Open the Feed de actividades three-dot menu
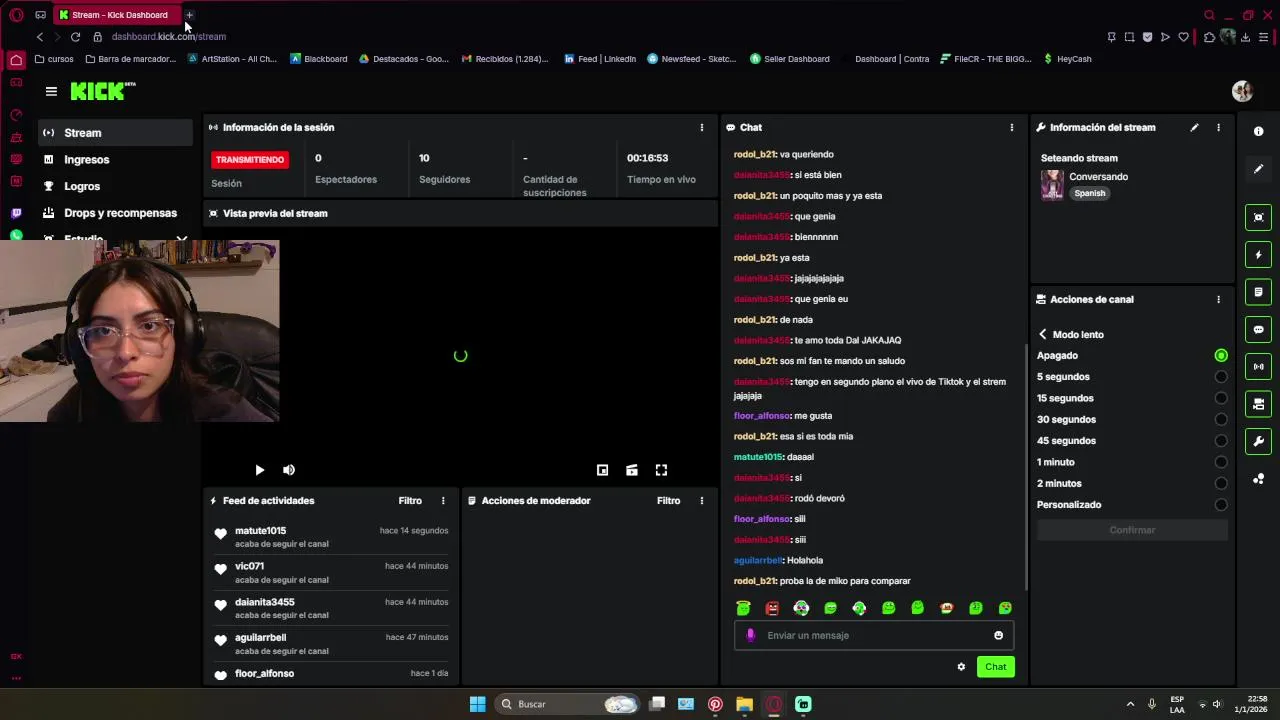1280x720 pixels. pyautogui.click(x=443, y=500)
